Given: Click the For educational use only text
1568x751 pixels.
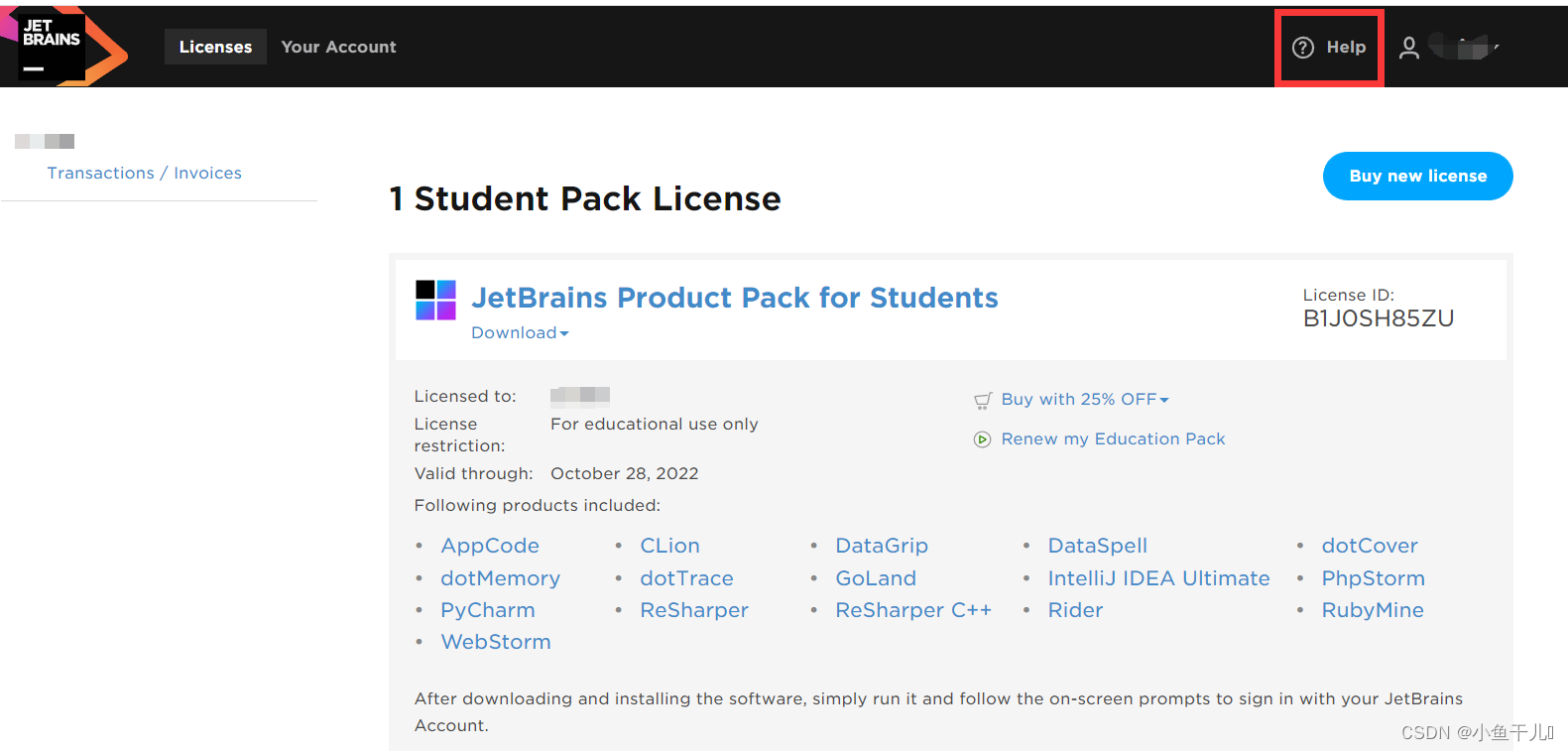Looking at the screenshot, I should pos(655,424).
